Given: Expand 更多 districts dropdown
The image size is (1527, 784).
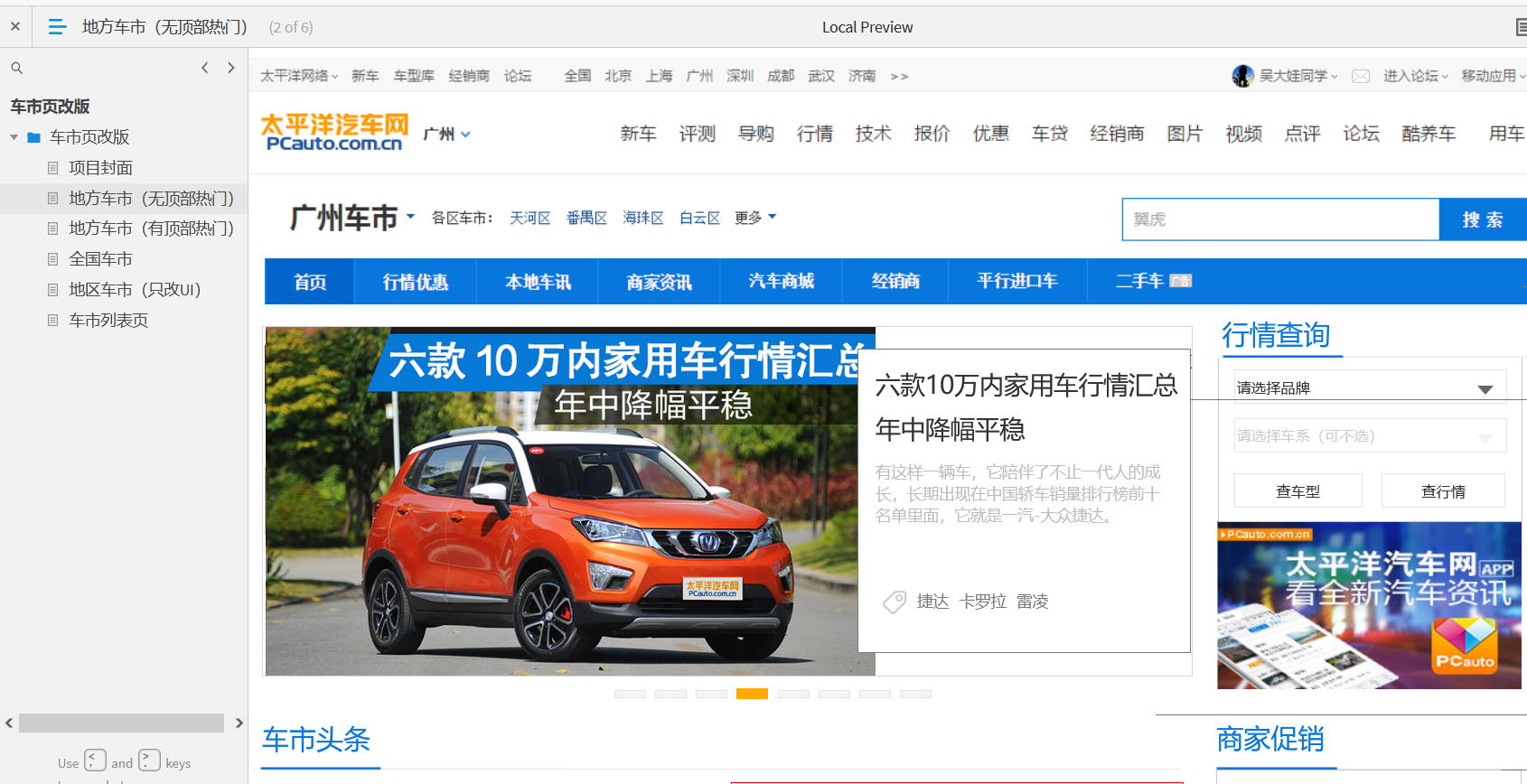Looking at the screenshot, I should point(755,218).
